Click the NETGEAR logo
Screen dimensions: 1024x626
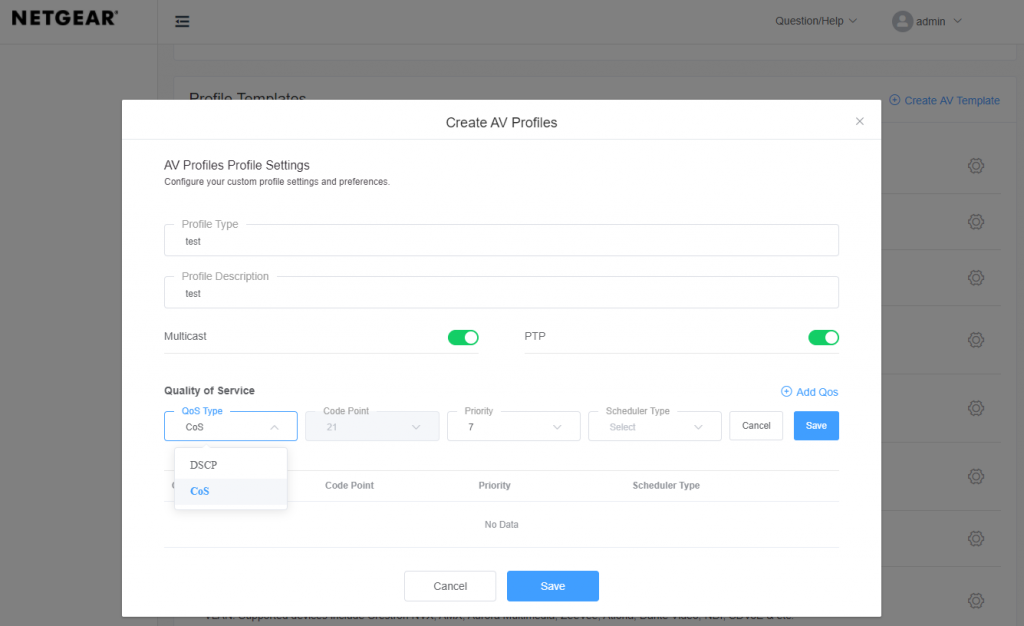tap(65, 18)
